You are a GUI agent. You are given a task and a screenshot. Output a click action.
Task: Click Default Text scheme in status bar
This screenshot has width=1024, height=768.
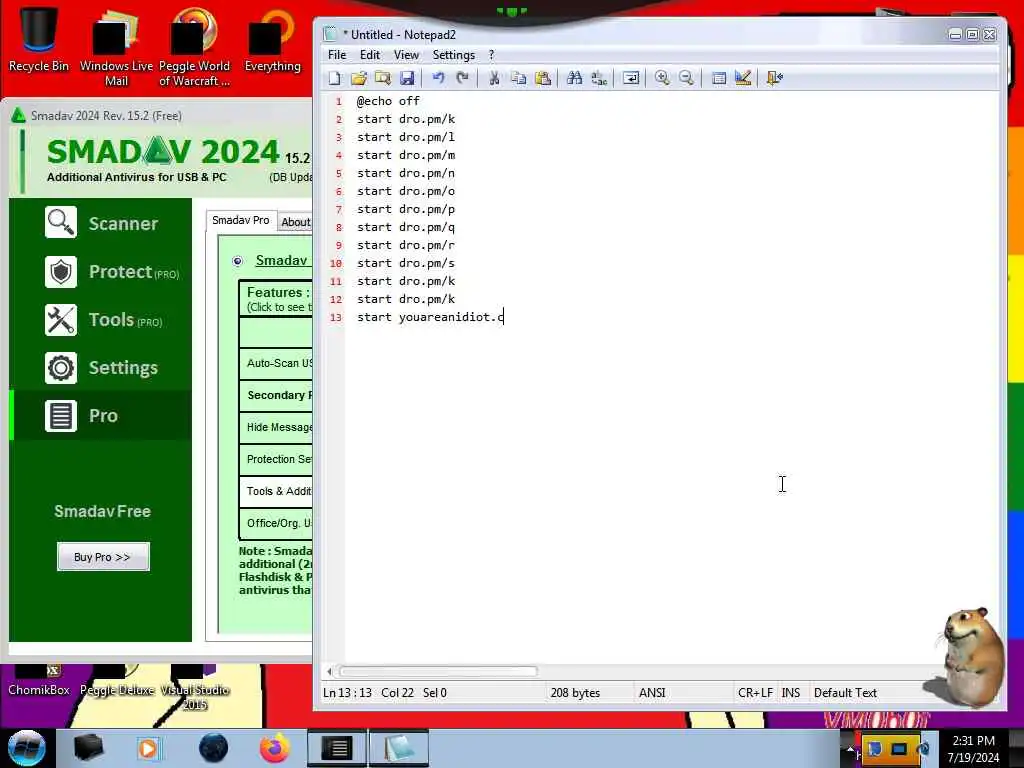click(845, 693)
